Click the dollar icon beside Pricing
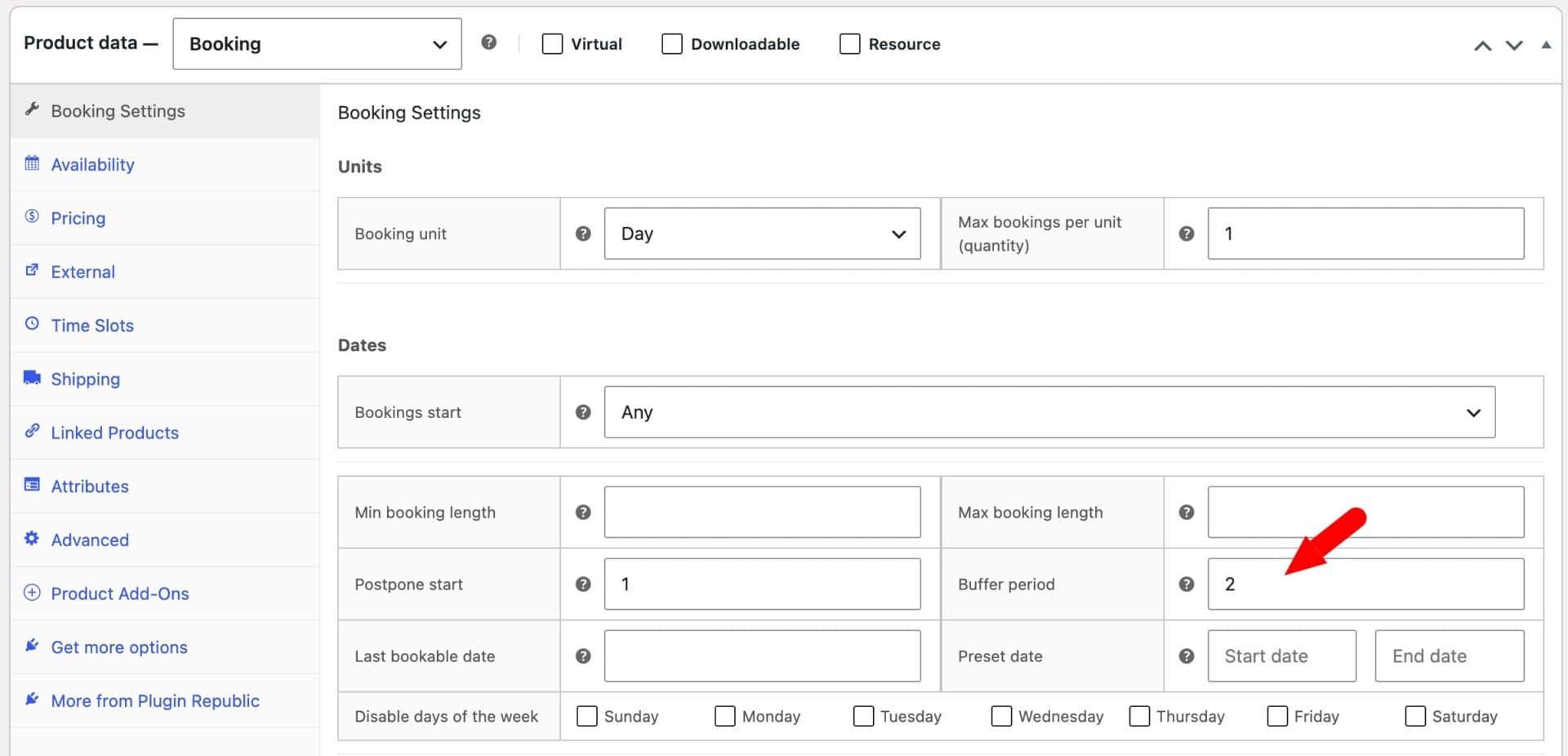The image size is (1568, 756). 32,216
